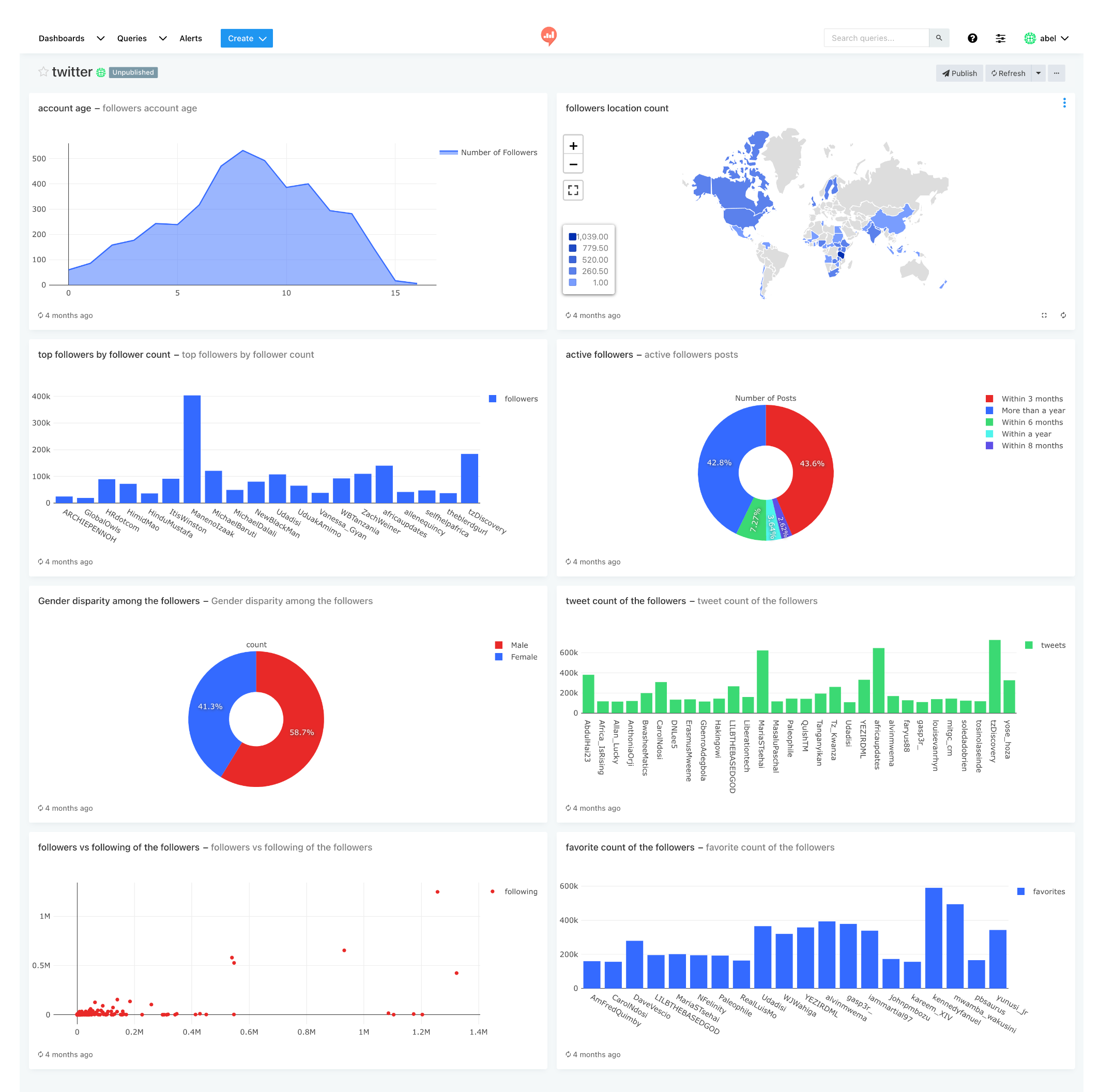Refresh the followers location count widget
1099x1092 pixels.
pos(1063,315)
